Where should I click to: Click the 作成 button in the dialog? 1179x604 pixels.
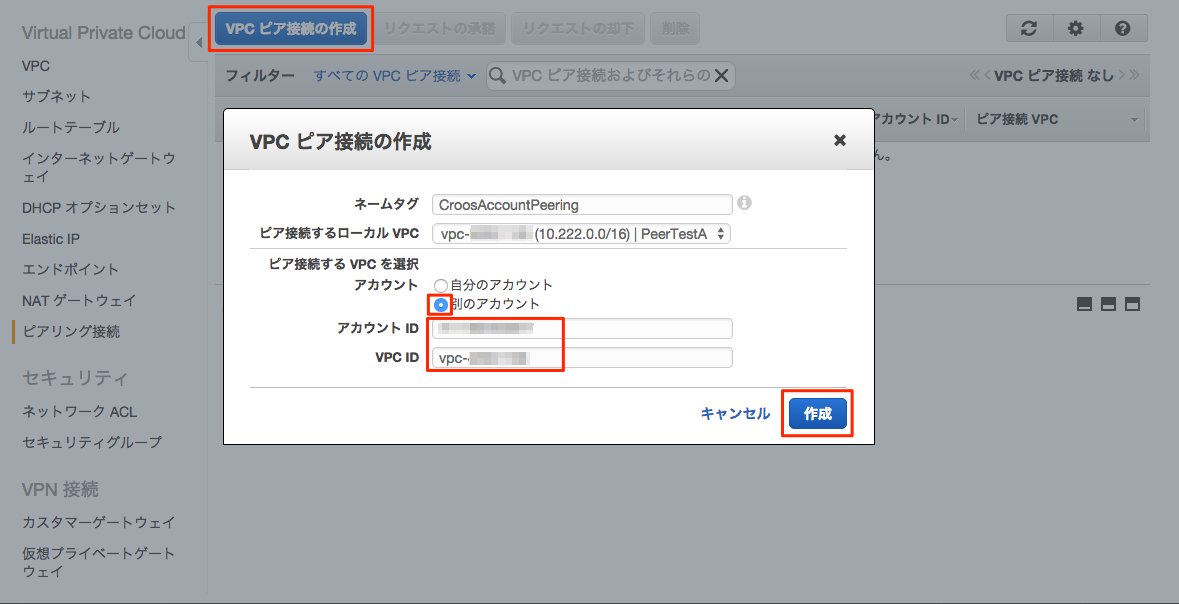point(818,414)
